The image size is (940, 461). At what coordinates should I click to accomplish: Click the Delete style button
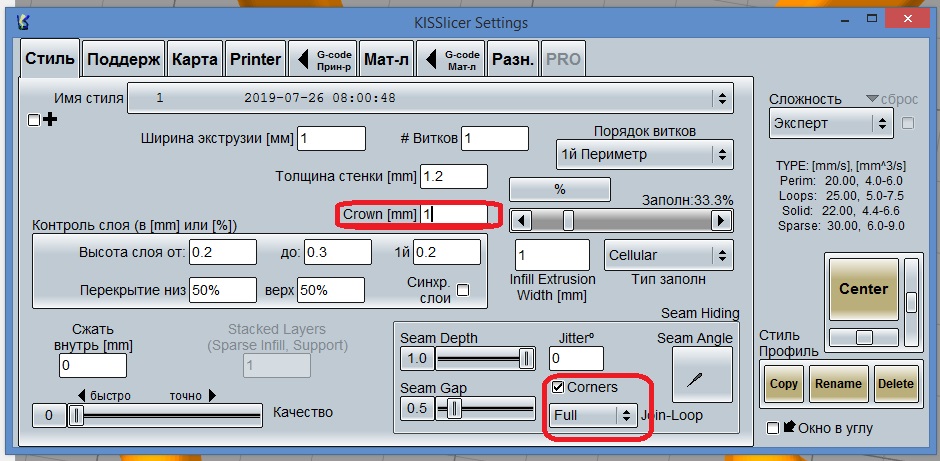896,384
